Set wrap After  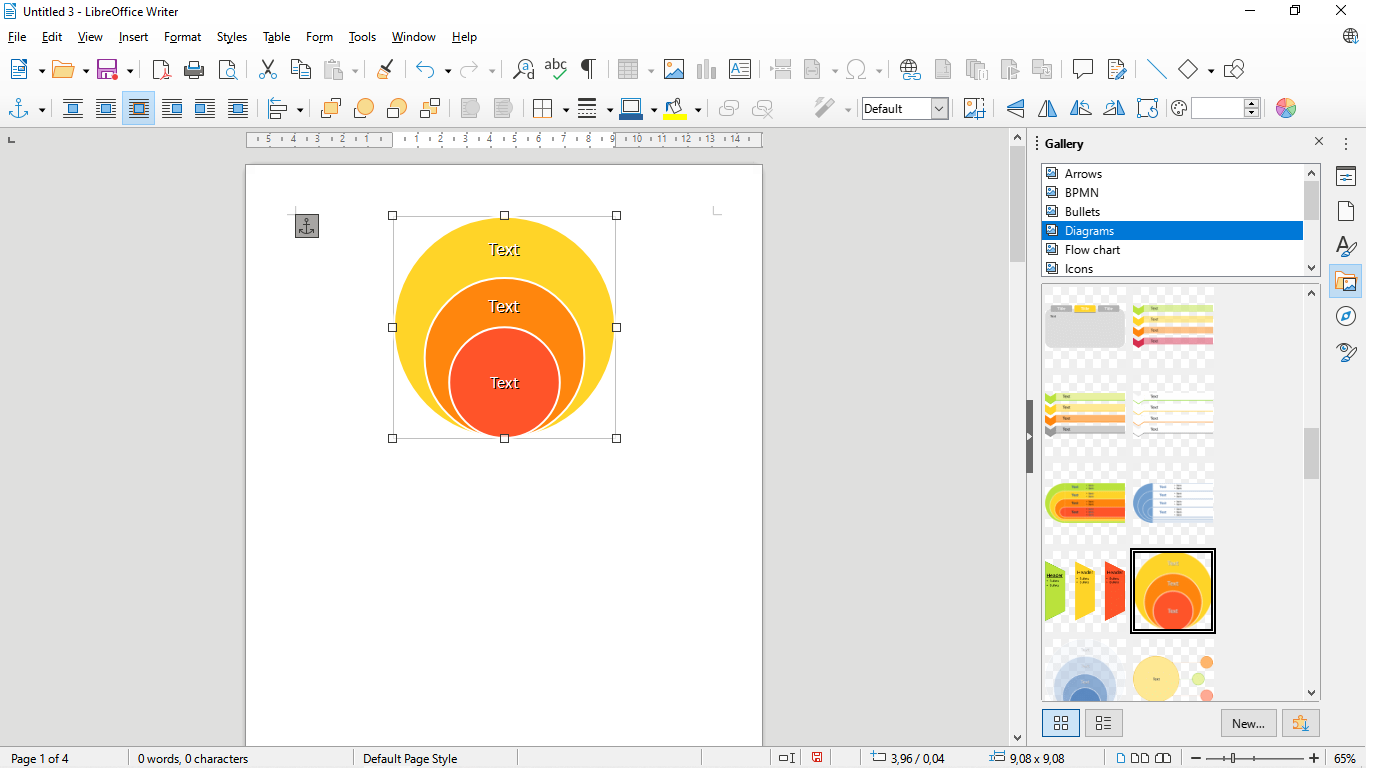click(x=205, y=108)
